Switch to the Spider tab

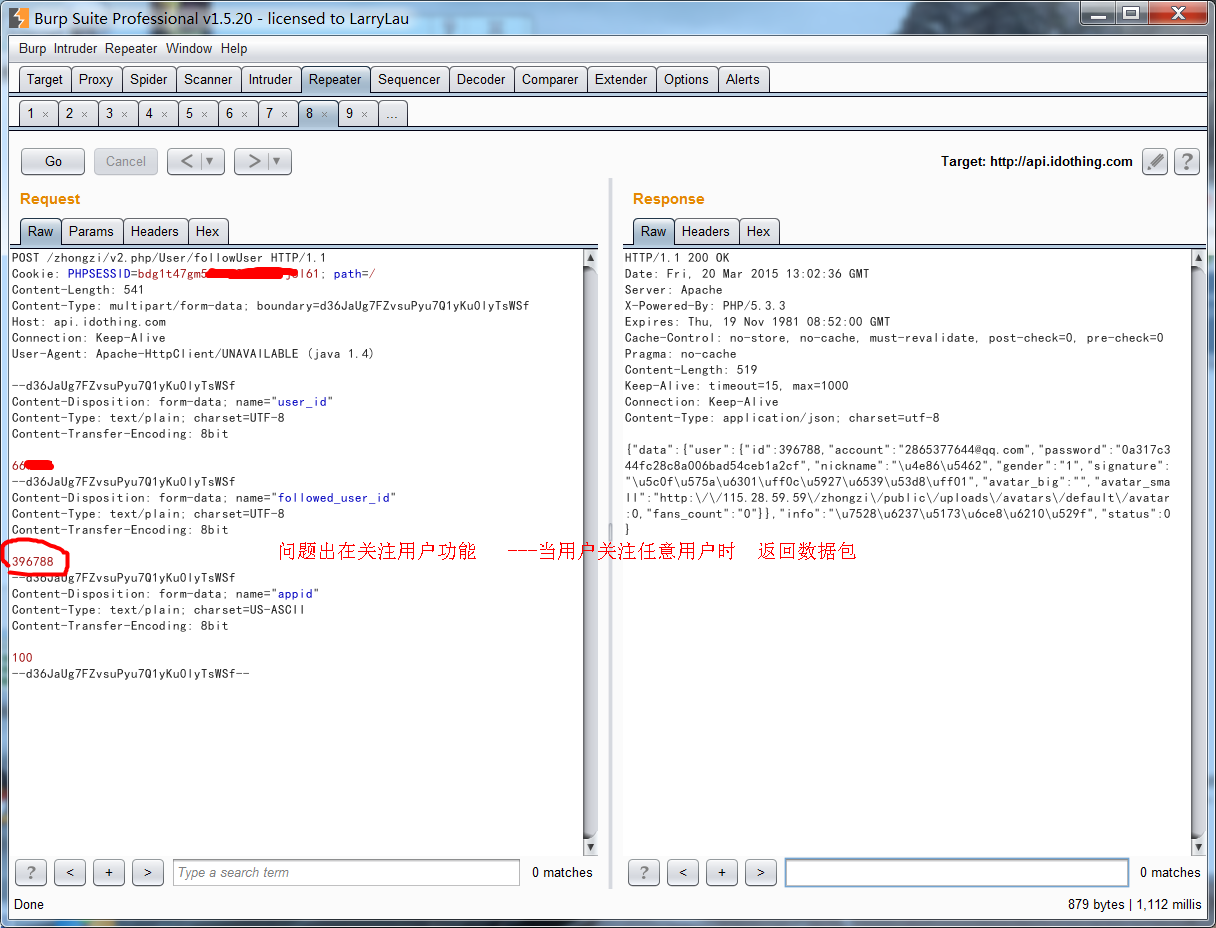[x=149, y=79]
